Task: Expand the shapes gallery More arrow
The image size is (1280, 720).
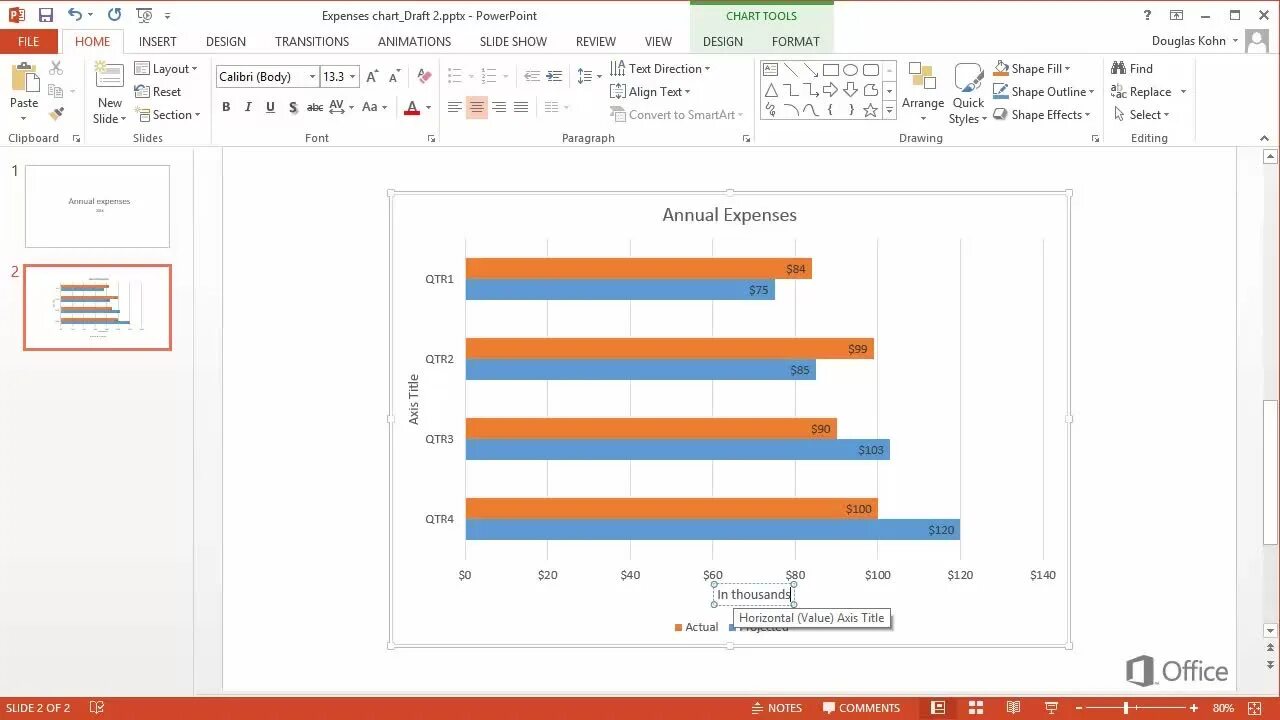Action: pyautogui.click(x=889, y=110)
